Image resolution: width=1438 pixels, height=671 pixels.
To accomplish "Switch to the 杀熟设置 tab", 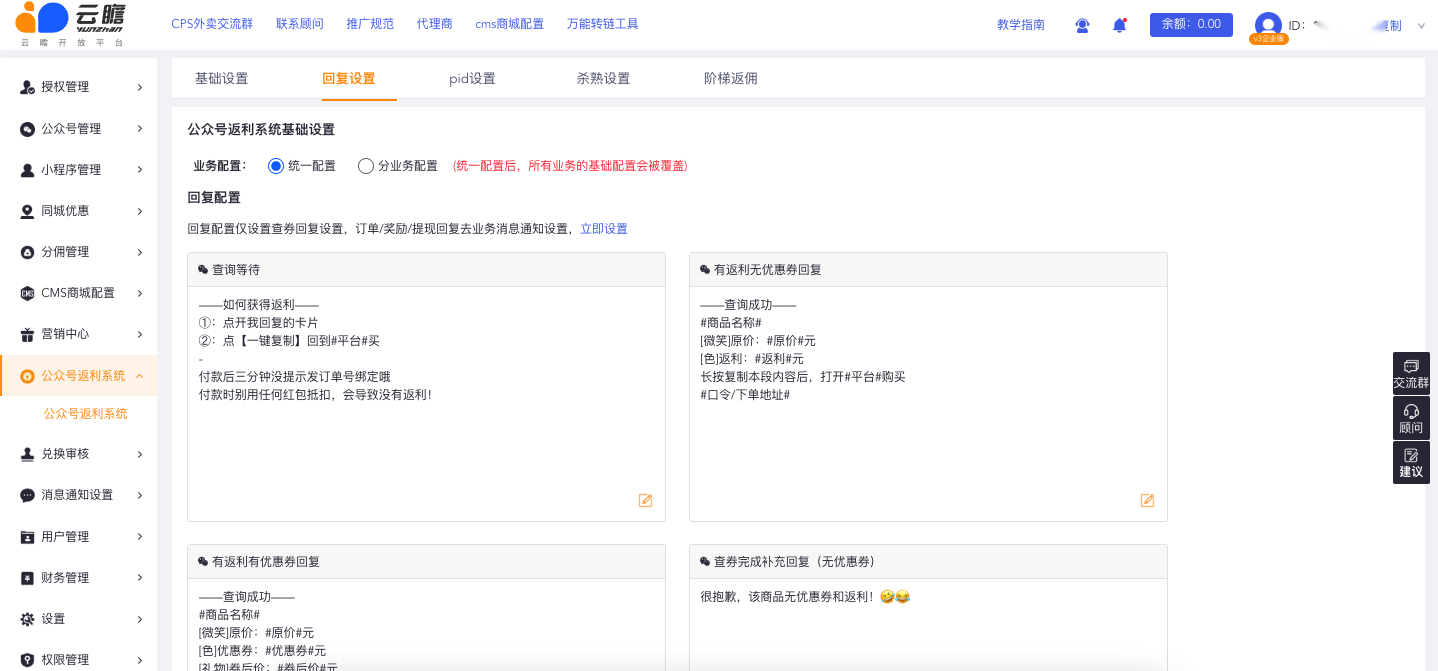I will (603, 78).
